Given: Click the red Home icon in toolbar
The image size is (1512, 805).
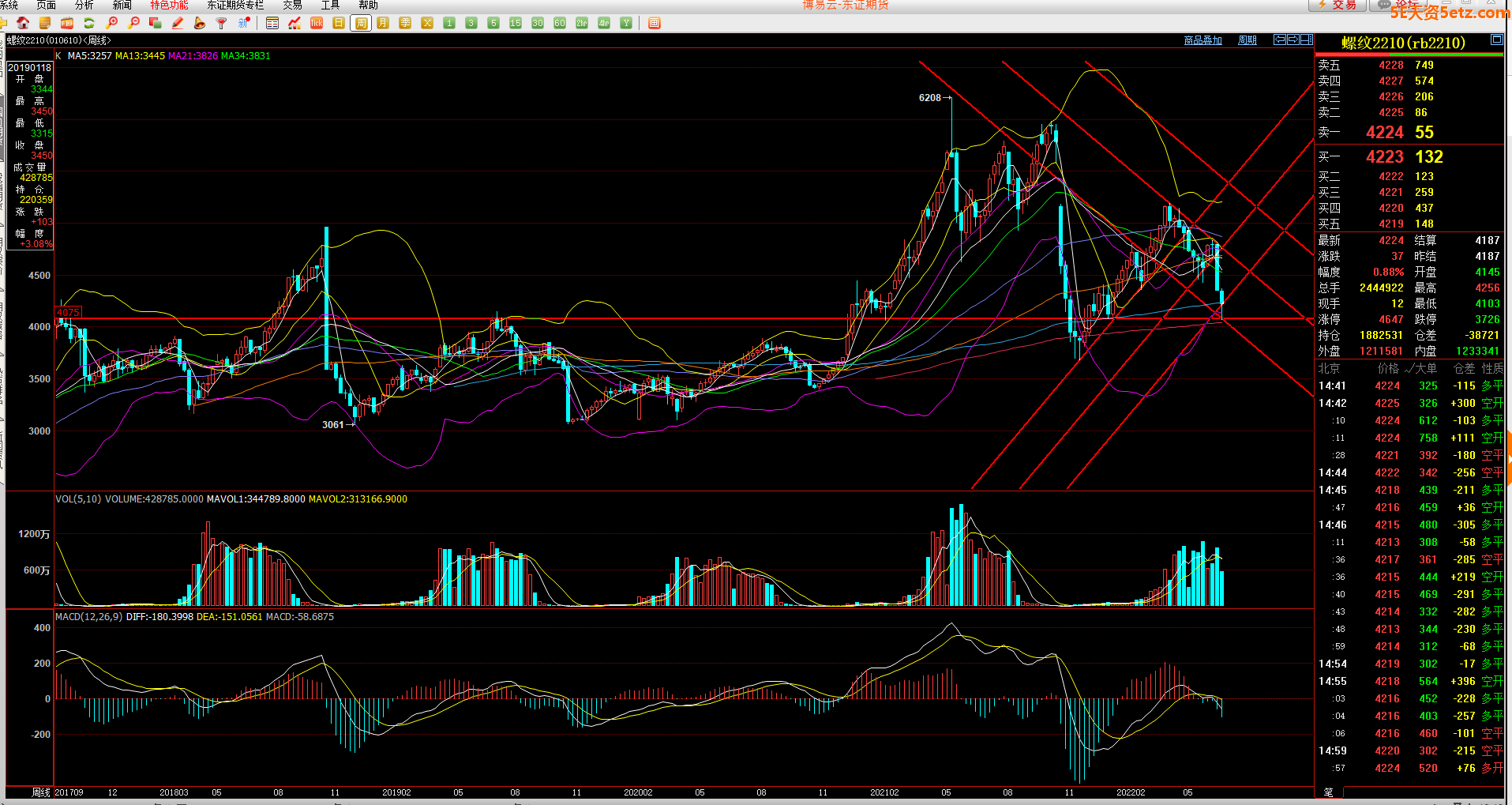Looking at the screenshot, I should 23,23.
